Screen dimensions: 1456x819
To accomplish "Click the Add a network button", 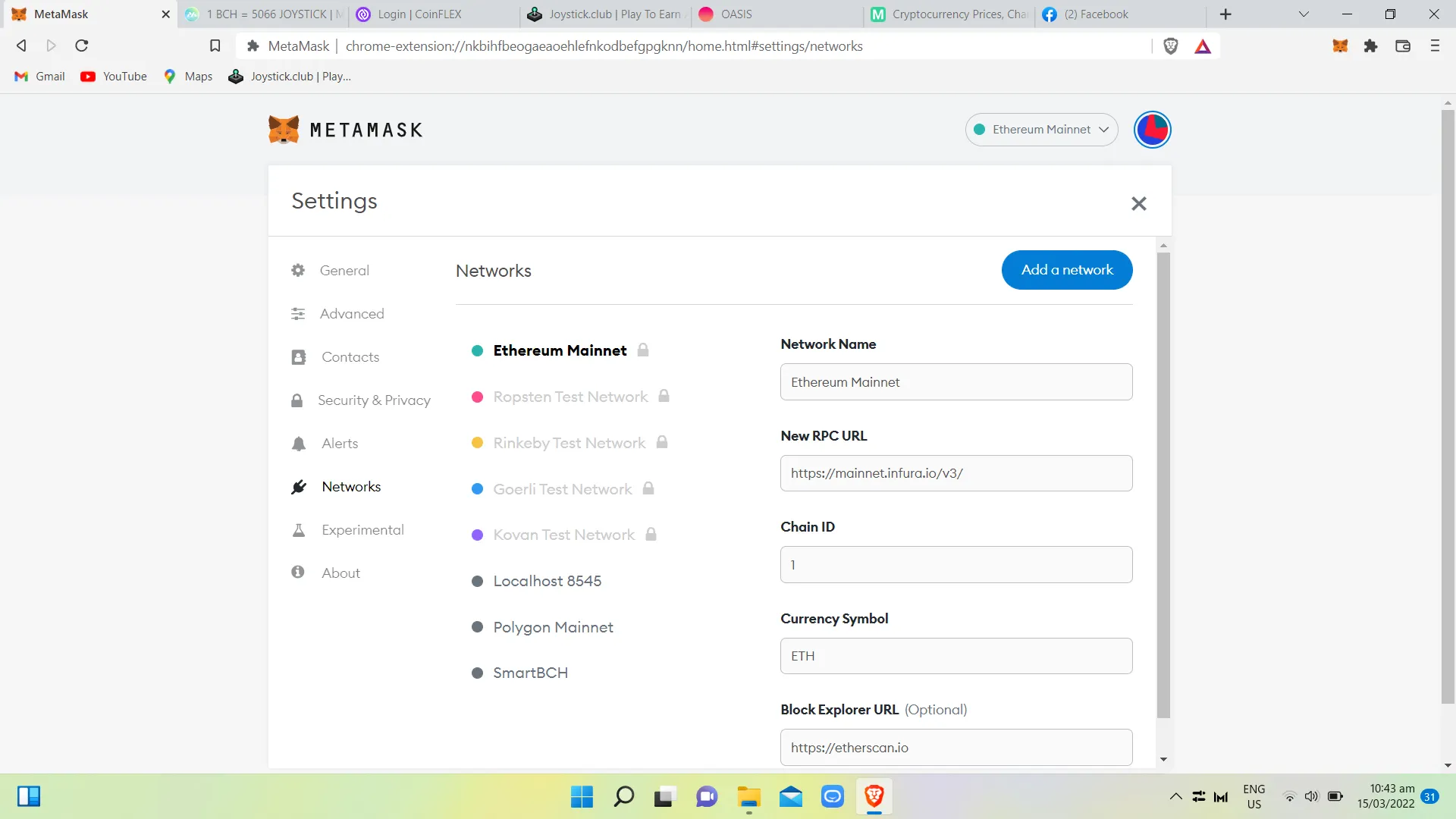I will [1067, 270].
